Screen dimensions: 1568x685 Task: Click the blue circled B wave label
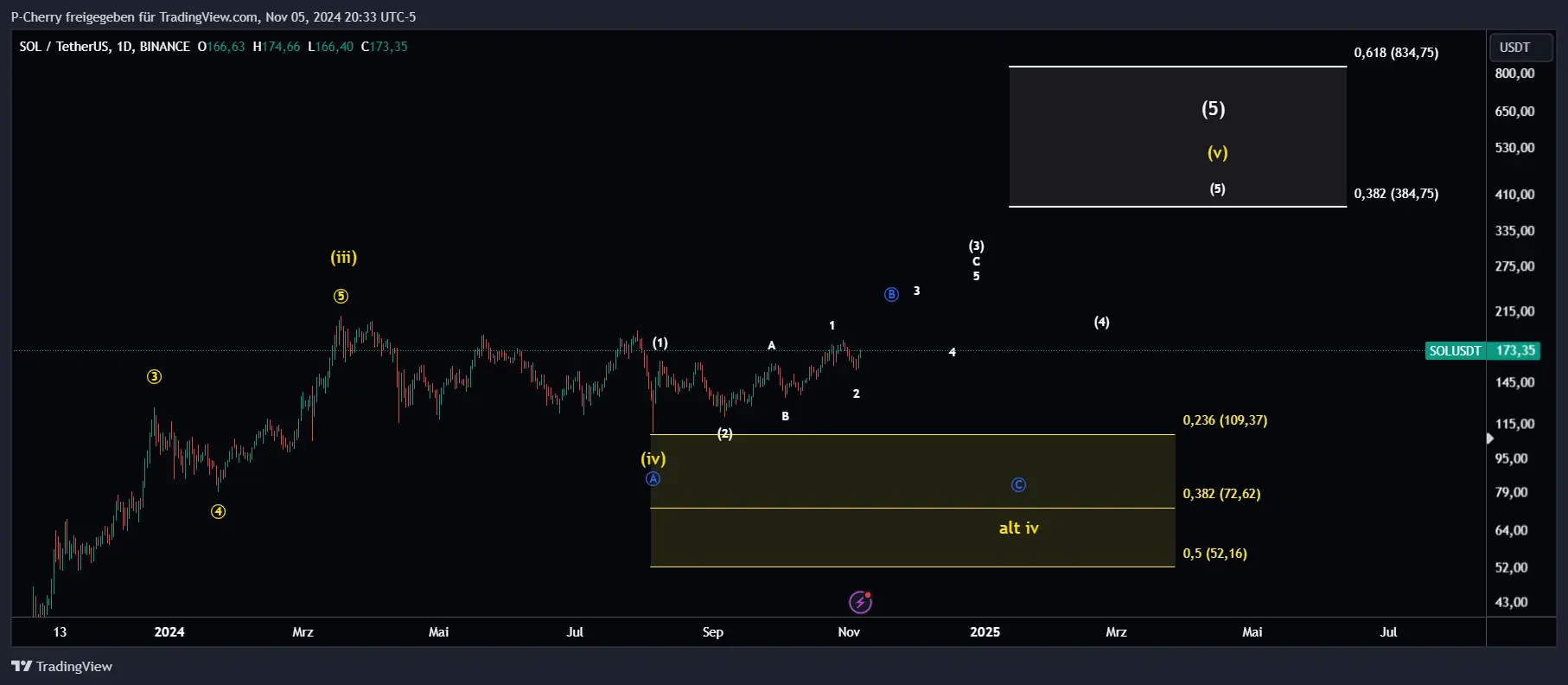[892, 295]
